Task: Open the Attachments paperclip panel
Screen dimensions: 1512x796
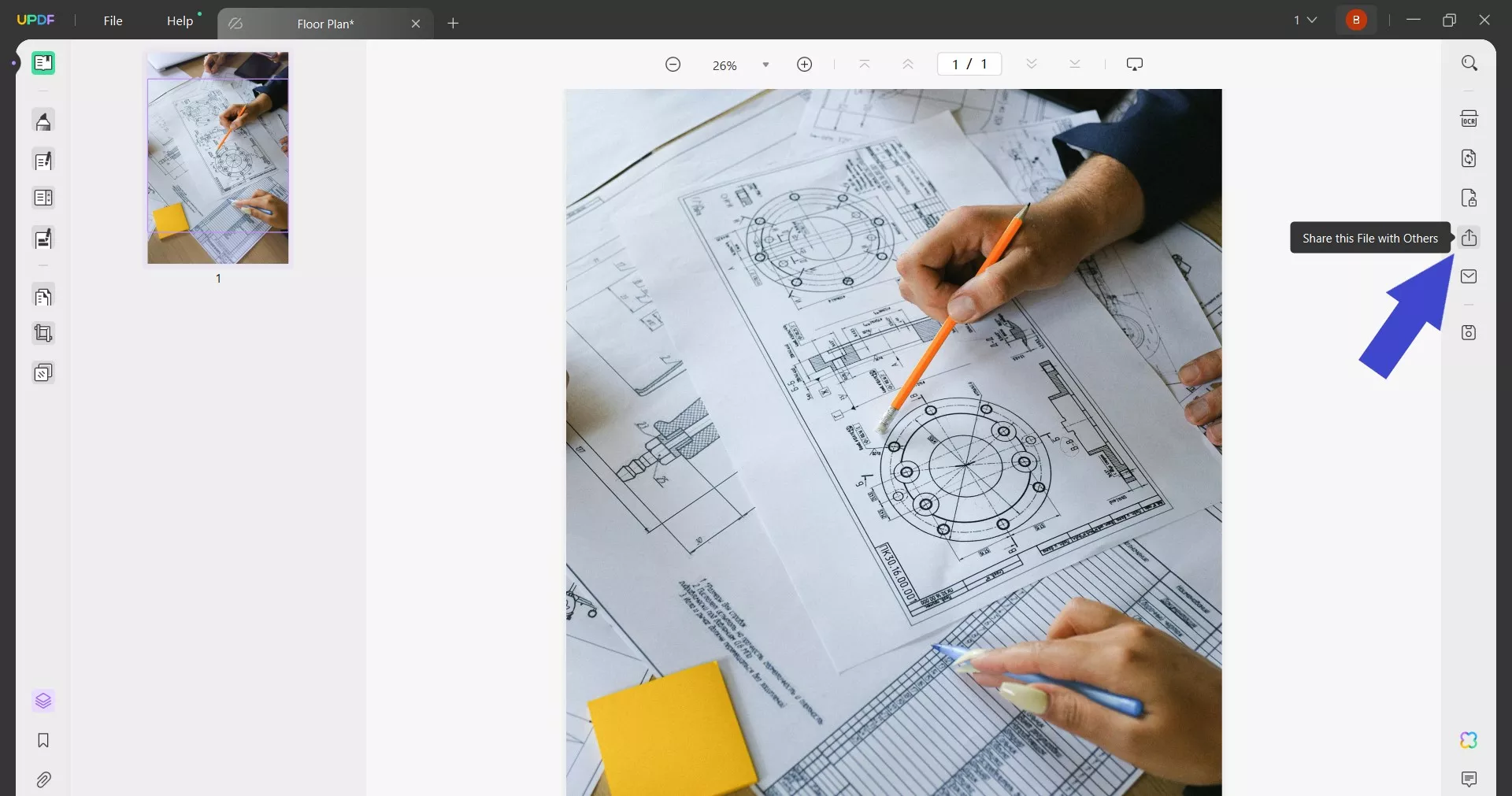Action: (43, 779)
